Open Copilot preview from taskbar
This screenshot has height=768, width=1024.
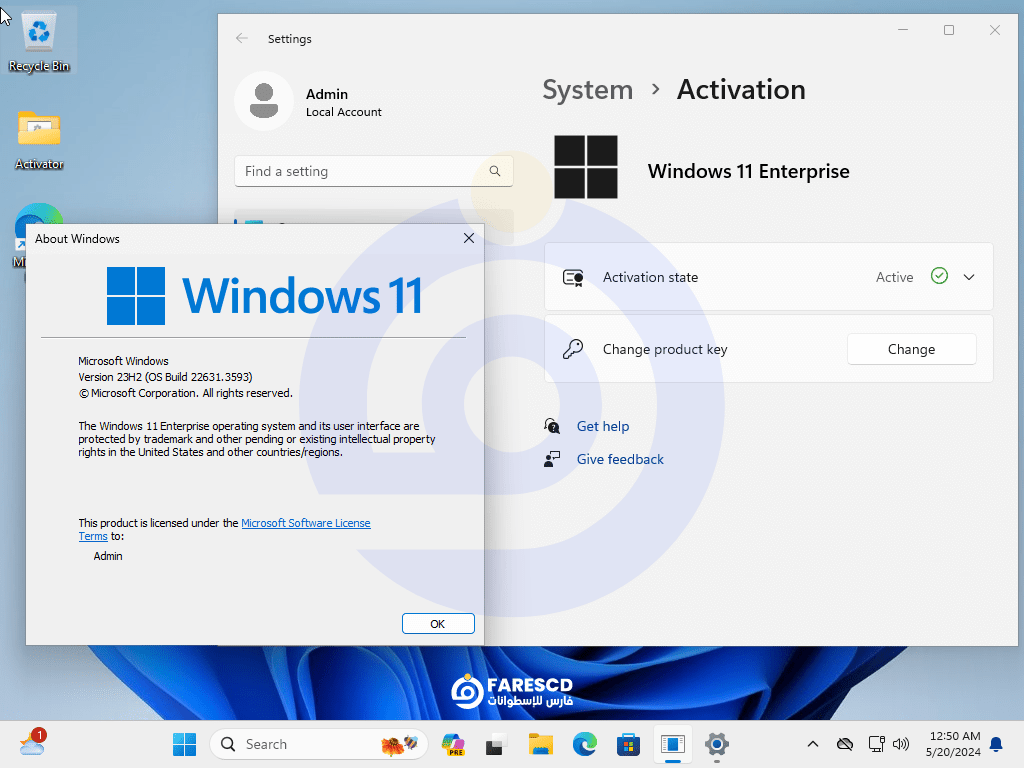click(x=453, y=744)
